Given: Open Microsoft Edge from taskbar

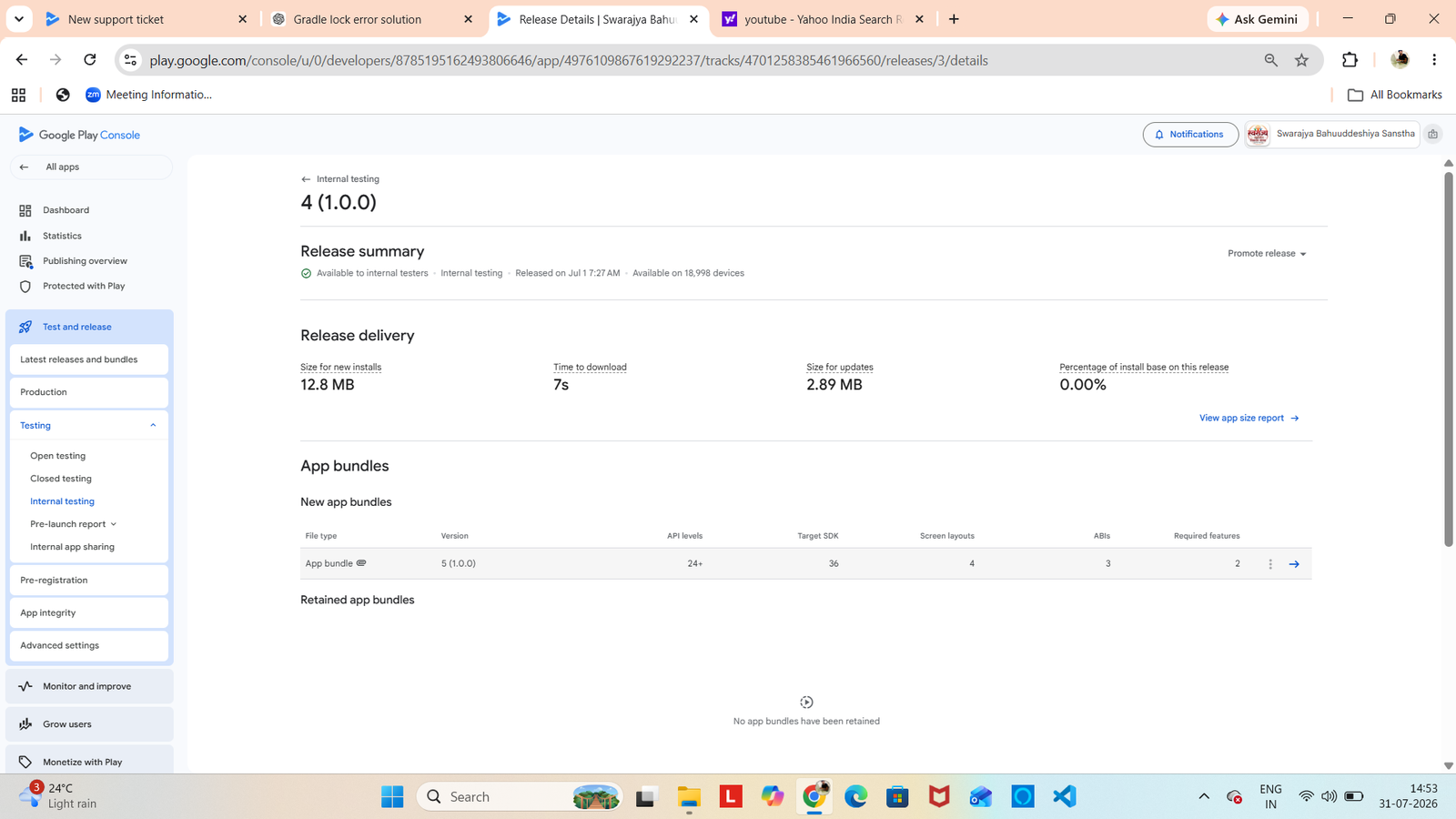Looking at the screenshot, I should [855, 797].
